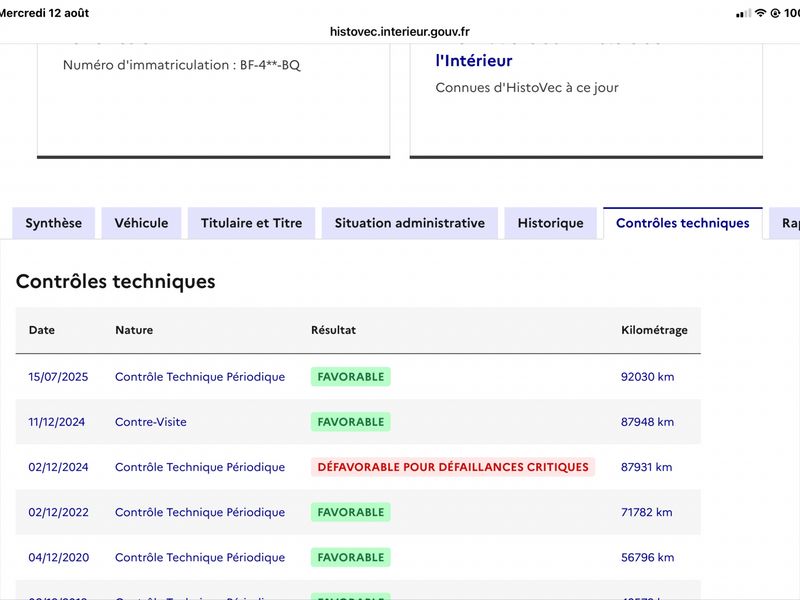
Task: Open the partially visible Rap tab
Action: click(x=785, y=223)
